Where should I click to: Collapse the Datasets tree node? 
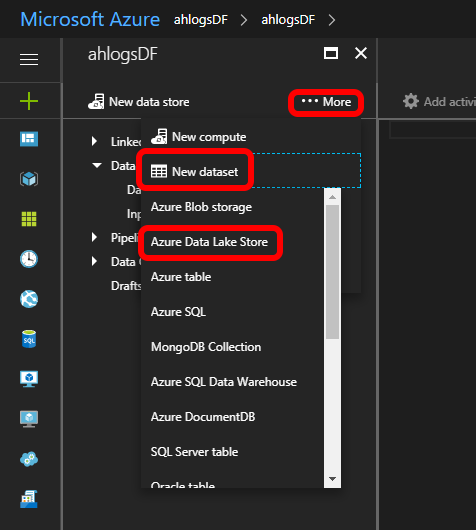point(97,165)
